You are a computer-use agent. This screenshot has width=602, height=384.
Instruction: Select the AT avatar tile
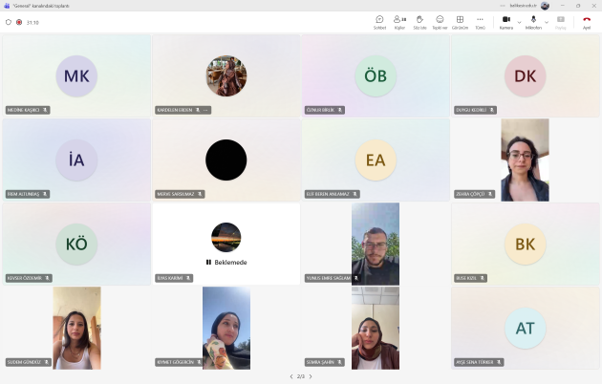pyautogui.click(x=525, y=328)
